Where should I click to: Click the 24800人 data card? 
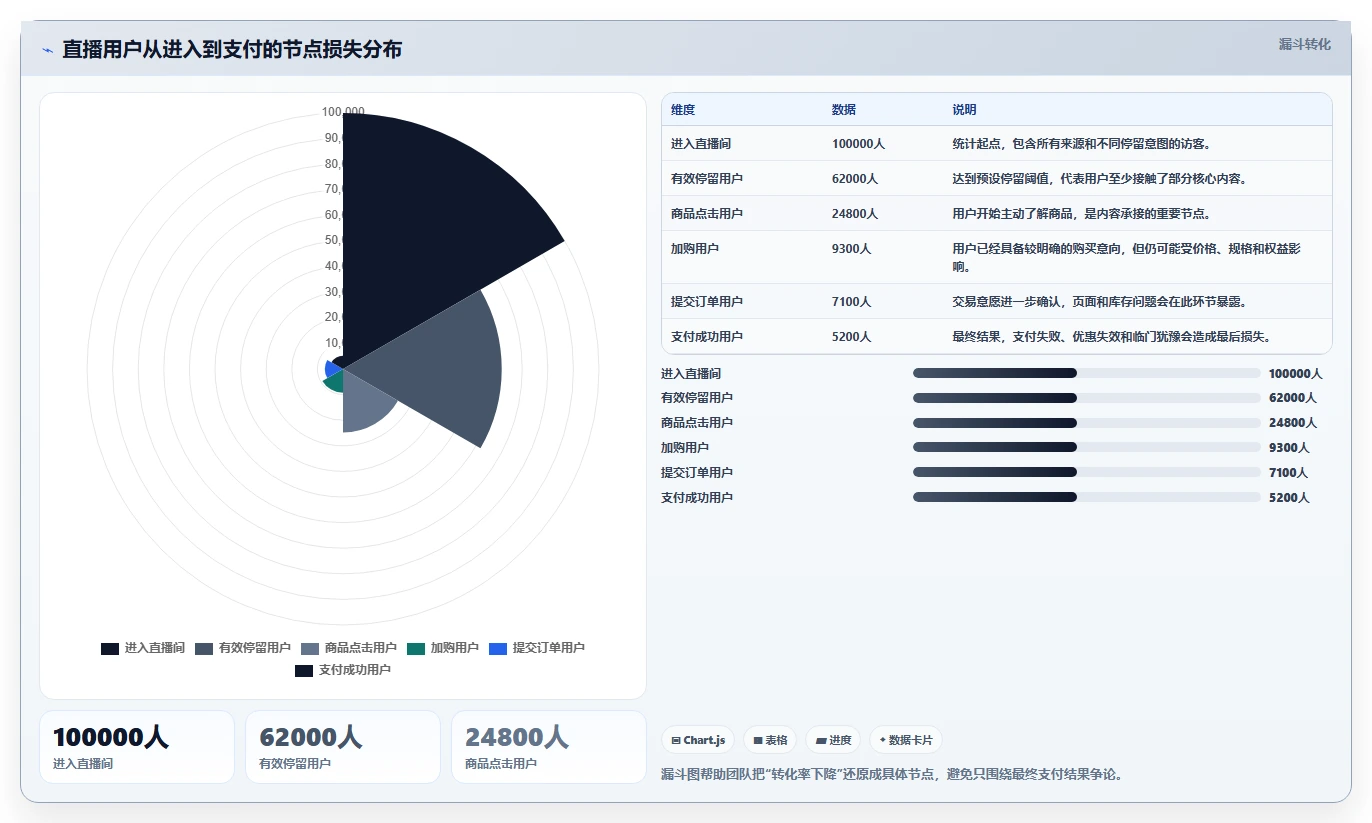[549, 747]
